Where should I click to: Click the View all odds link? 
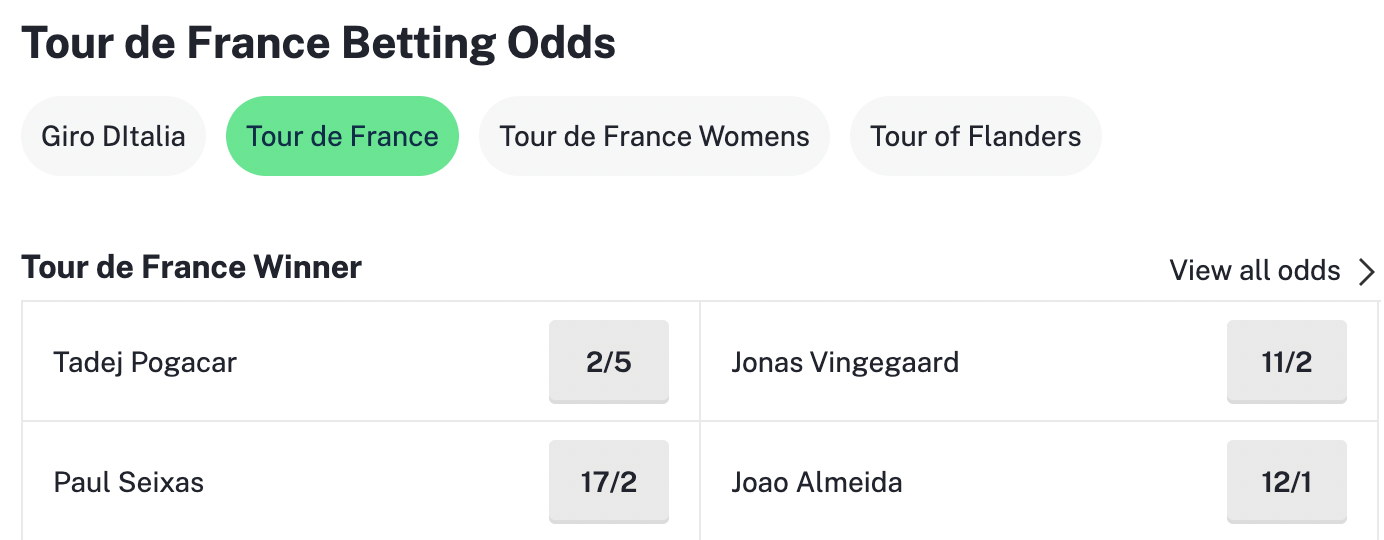point(1254,271)
